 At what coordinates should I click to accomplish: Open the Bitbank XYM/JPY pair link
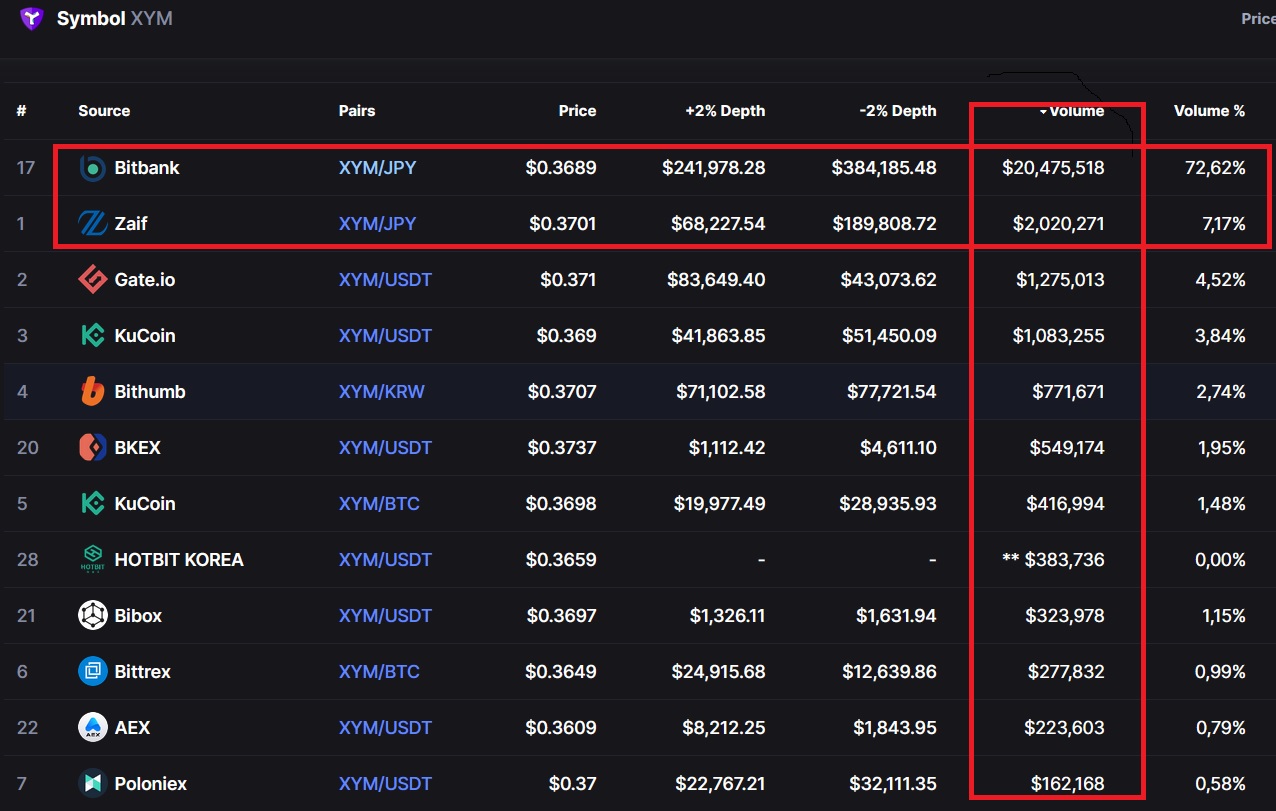click(x=377, y=168)
